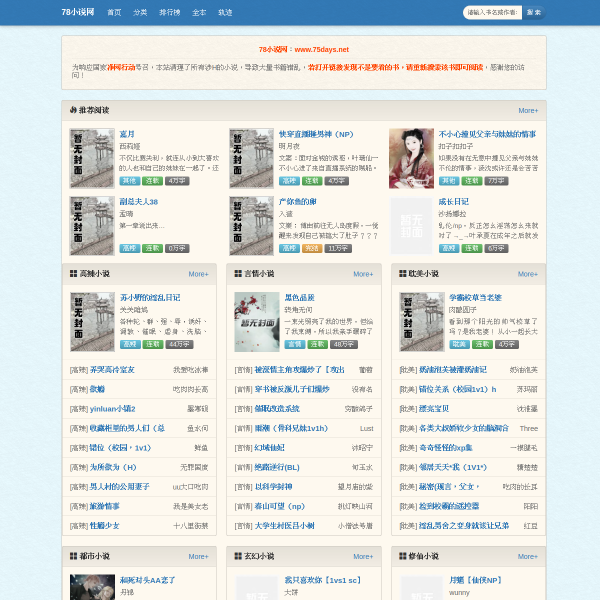Click the author name wunny
The image size is (600, 600).
(459, 593)
